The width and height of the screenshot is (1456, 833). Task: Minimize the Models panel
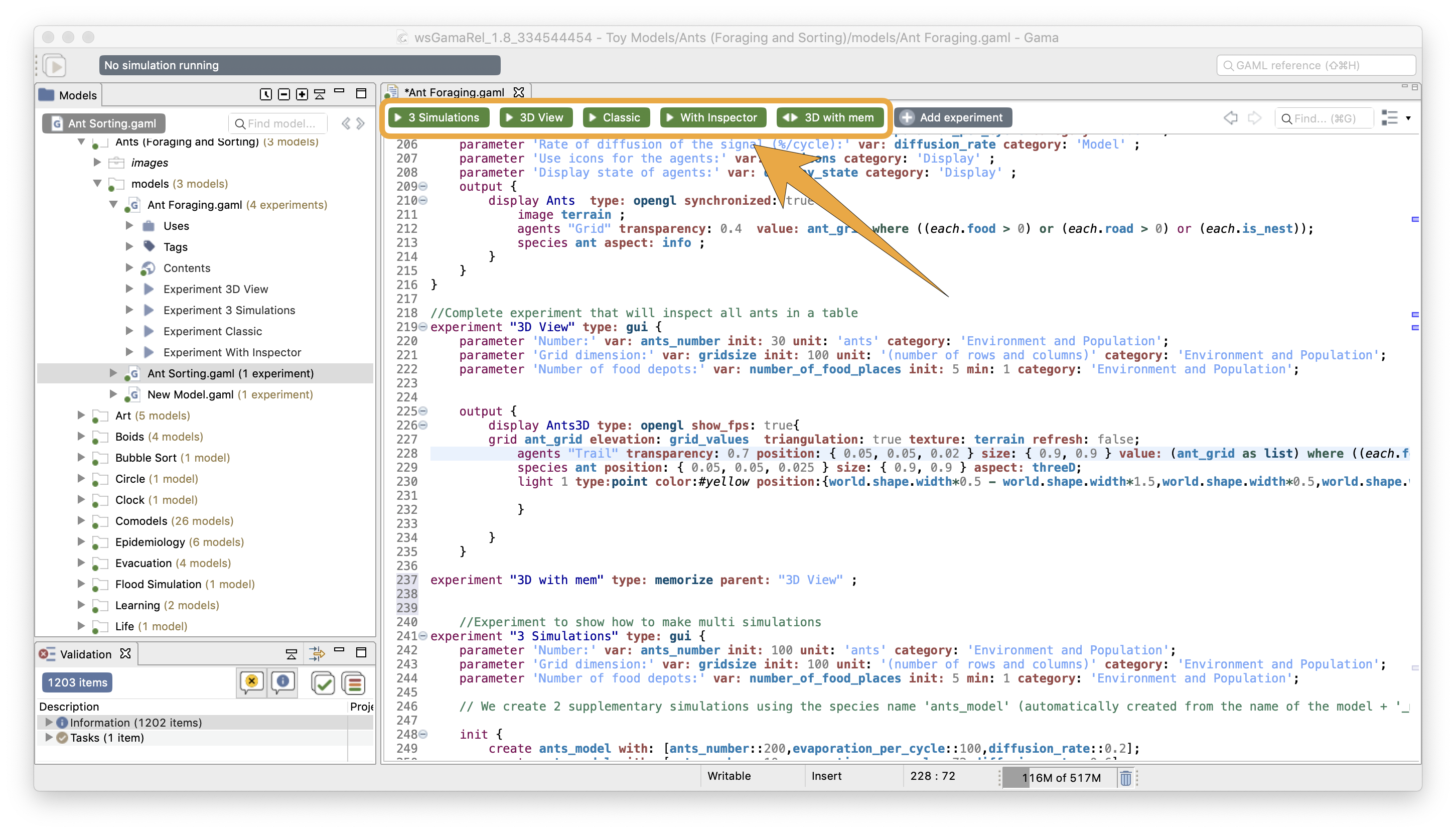tap(339, 91)
